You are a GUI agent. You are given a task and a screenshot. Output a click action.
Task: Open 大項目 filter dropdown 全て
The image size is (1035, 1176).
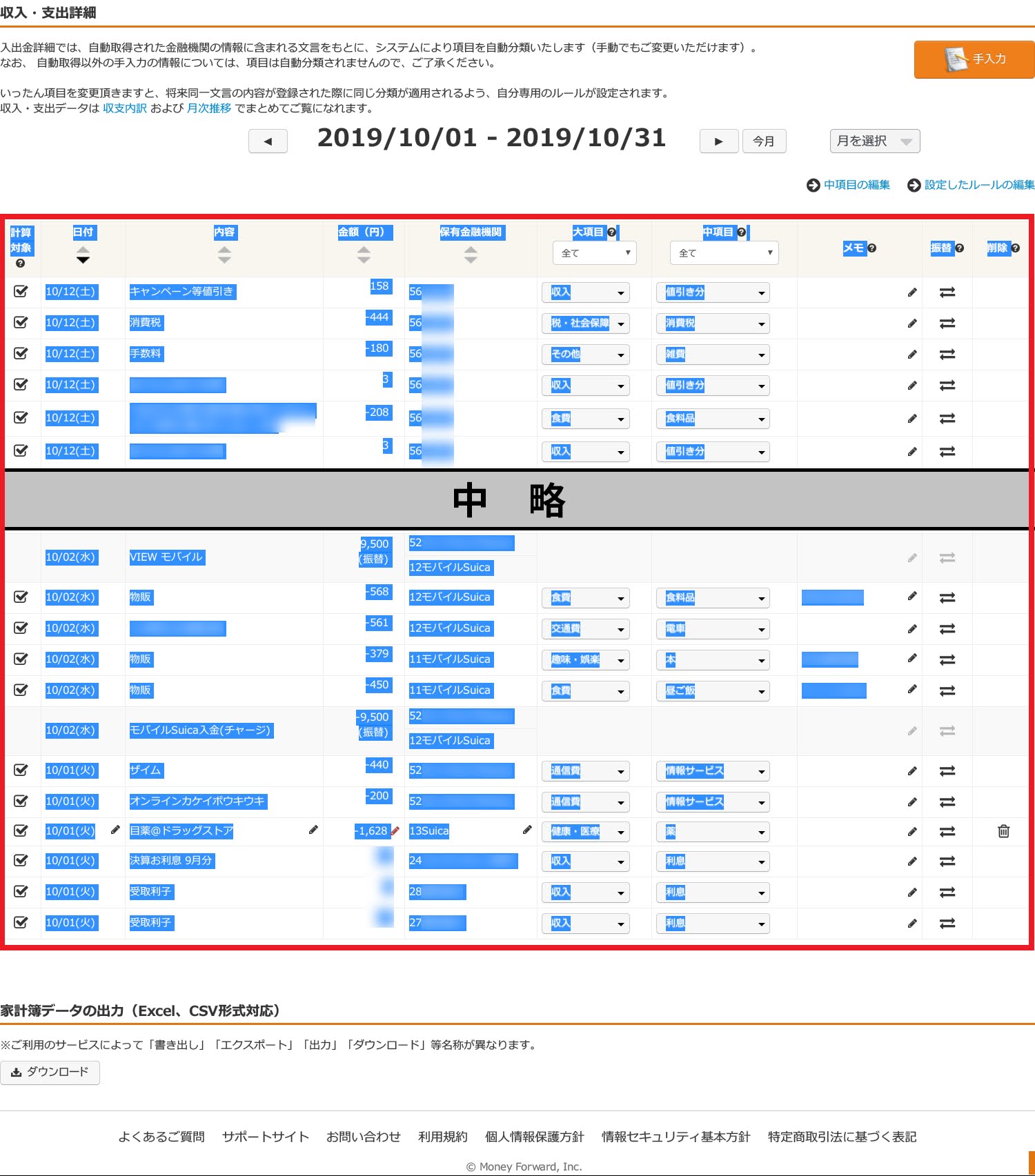point(594,253)
